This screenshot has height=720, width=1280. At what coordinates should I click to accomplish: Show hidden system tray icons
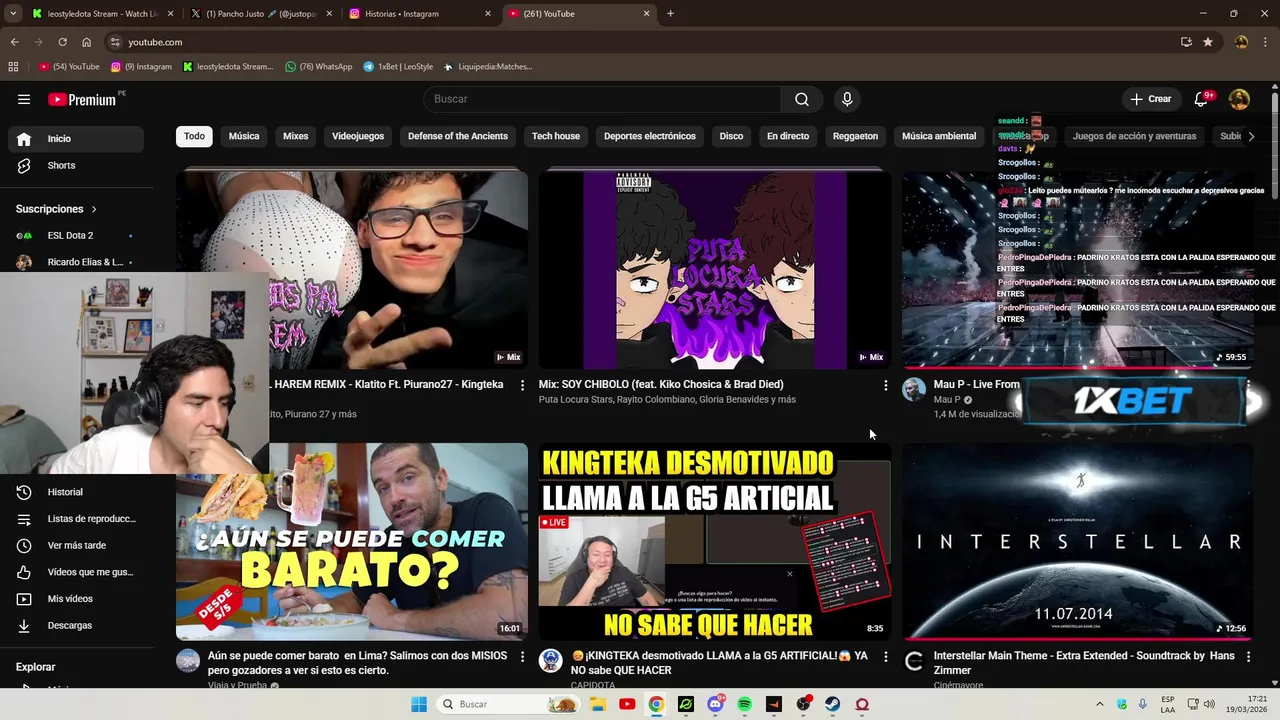[1099, 704]
